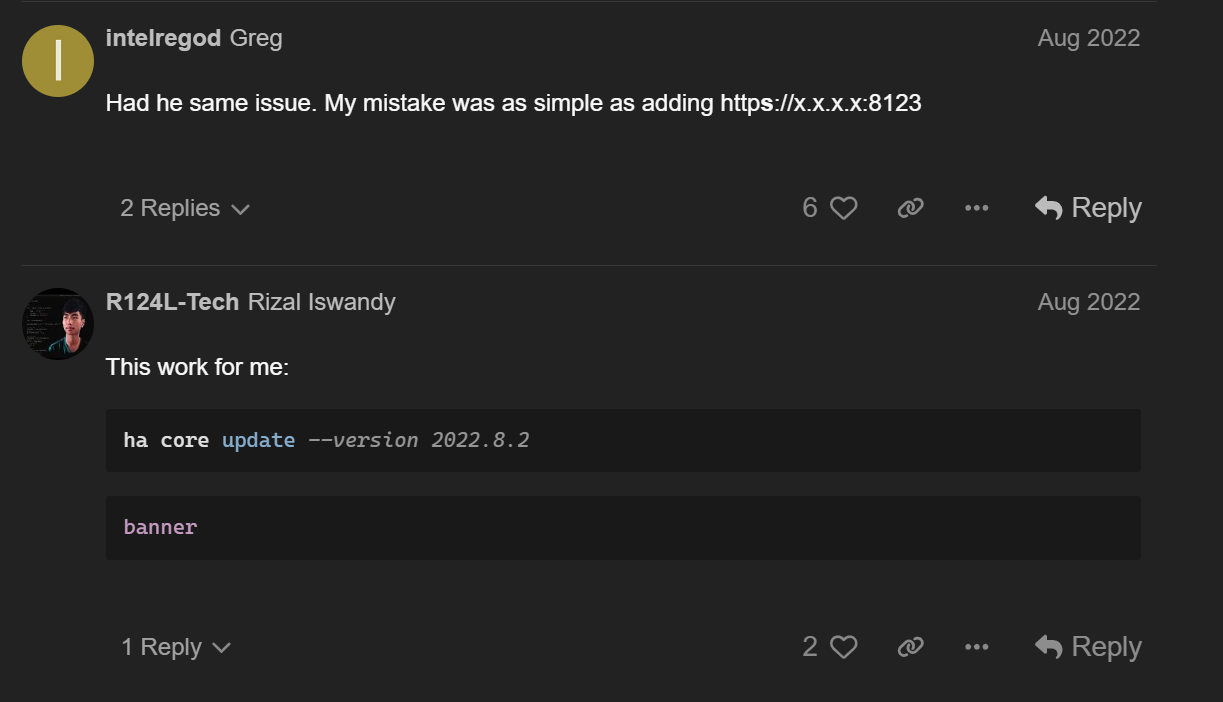Viewport: 1223px width, 702px height.
Task: Click the 2 likes count
Action: (810, 647)
